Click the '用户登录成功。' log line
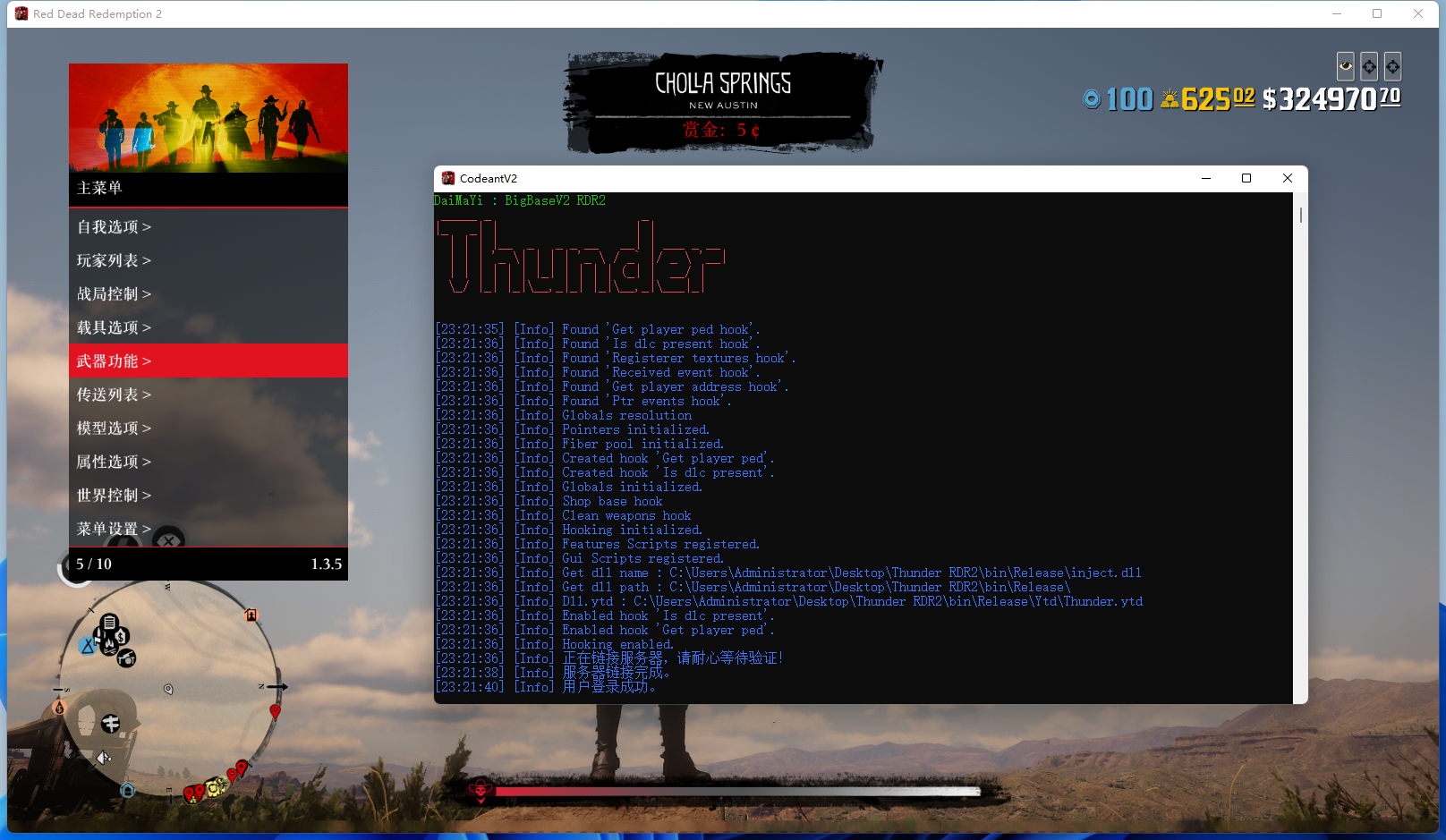The height and width of the screenshot is (840, 1446). click(546, 687)
